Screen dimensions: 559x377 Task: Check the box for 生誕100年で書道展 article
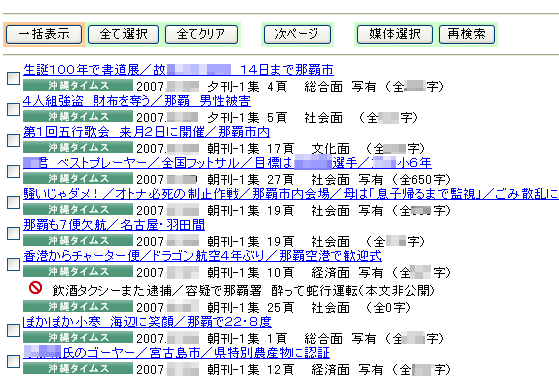14,78
